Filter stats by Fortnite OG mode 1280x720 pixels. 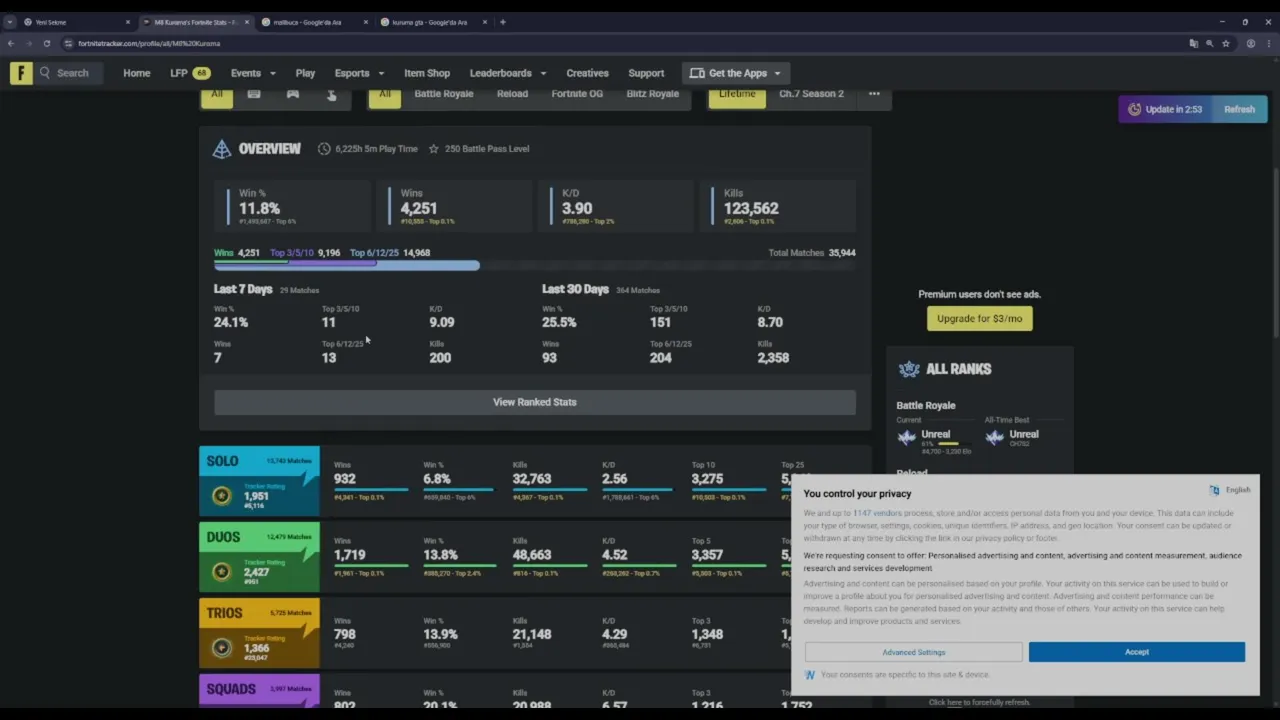tap(577, 94)
